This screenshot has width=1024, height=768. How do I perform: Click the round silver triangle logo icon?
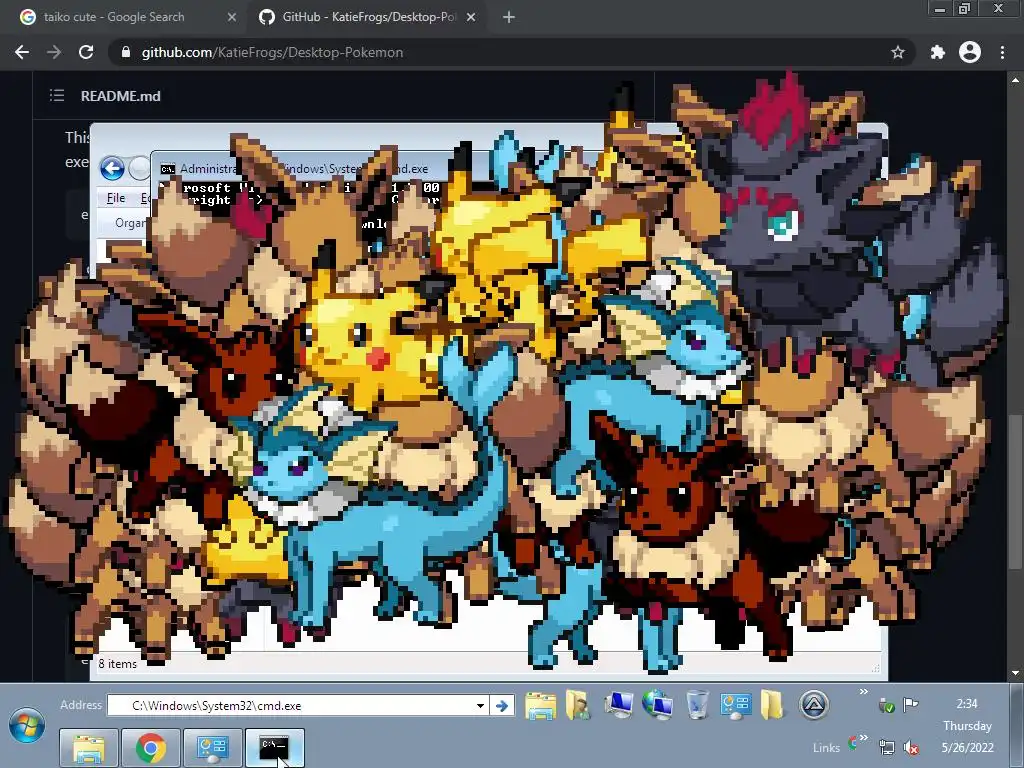(x=814, y=705)
